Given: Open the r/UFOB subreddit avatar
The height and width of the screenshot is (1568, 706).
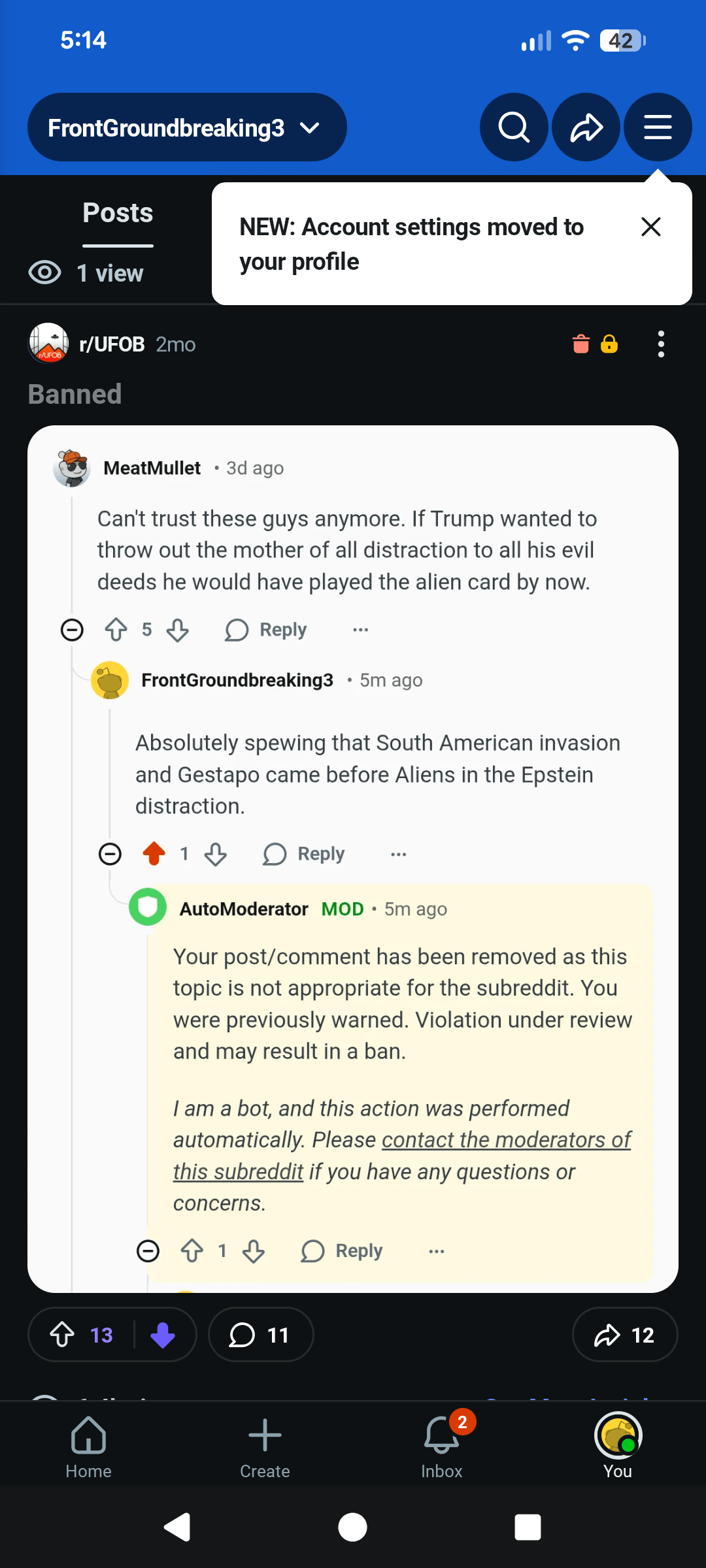Looking at the screenshot, I should [x=48, y=343].
